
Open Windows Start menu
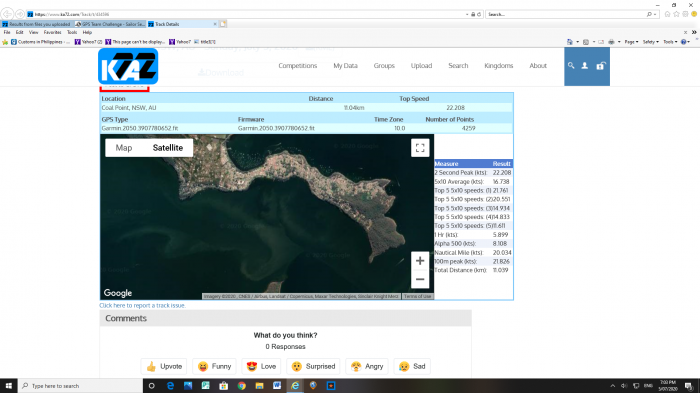pyautogui.click(x=8, y=386)
